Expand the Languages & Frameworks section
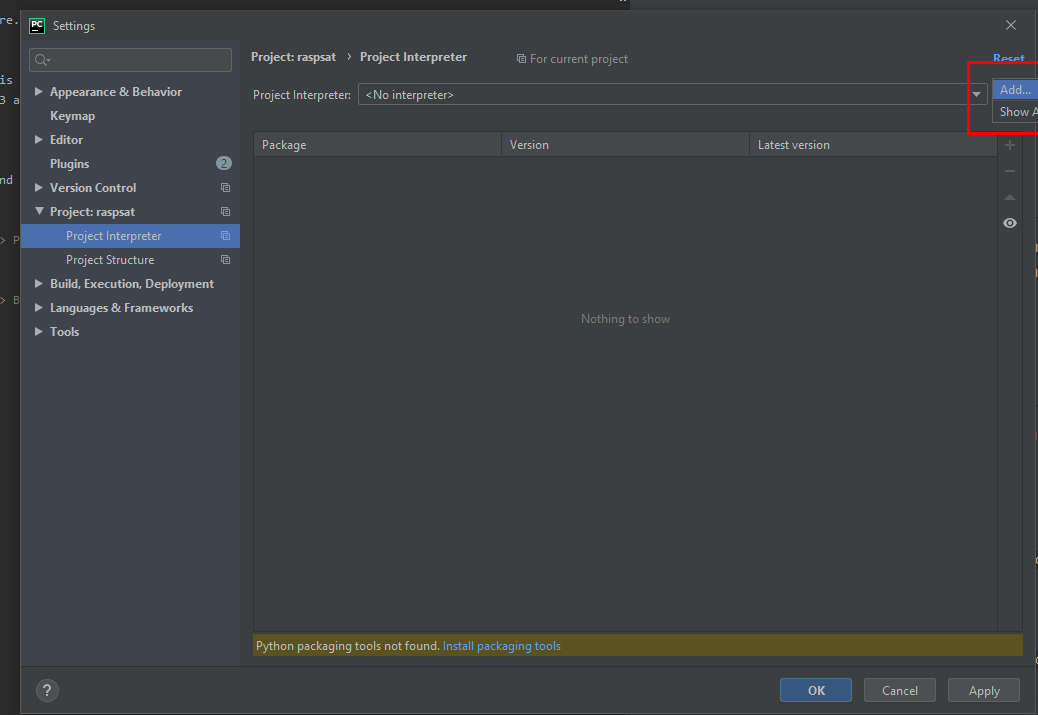This screenshot has height=715, width=1038. (x=38, y=307)
